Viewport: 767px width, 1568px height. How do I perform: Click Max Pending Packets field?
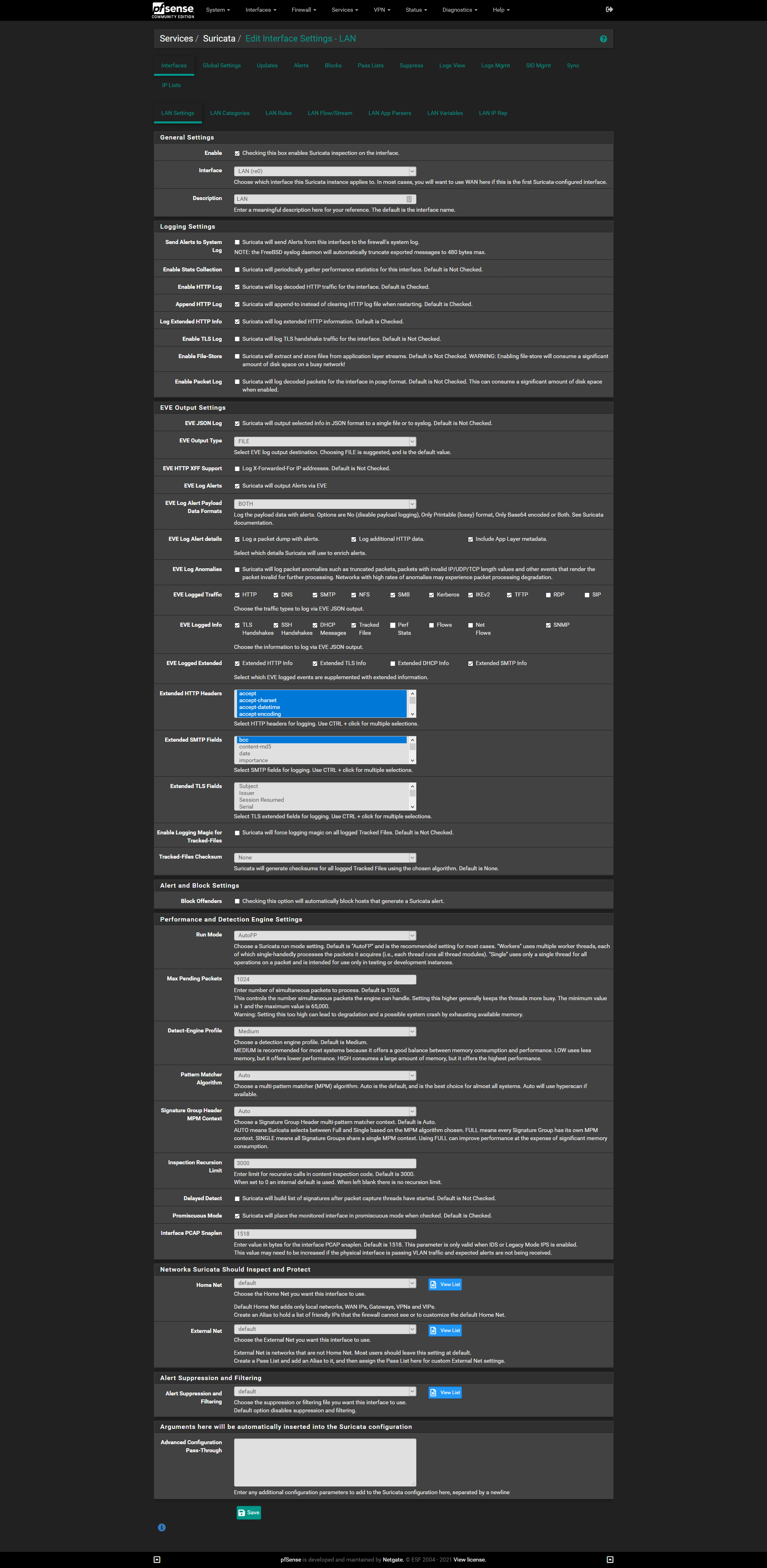325,979
